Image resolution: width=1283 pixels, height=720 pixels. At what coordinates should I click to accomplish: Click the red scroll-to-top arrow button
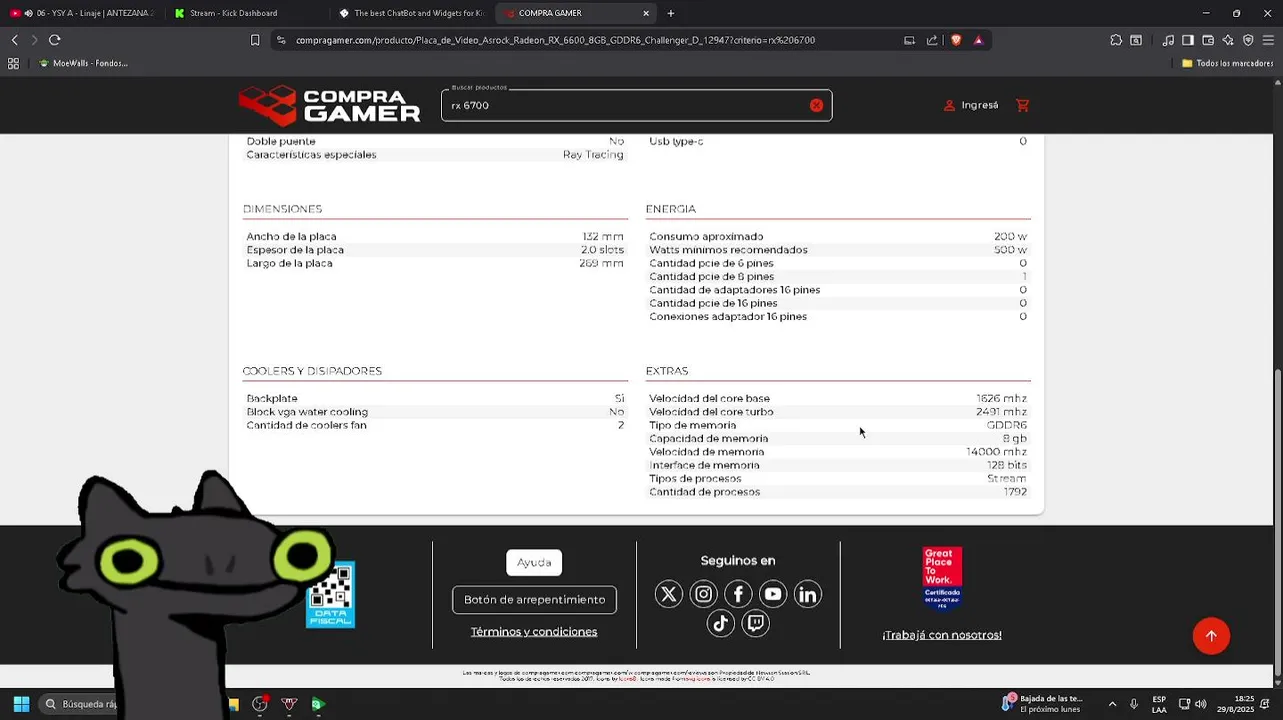click(x=1211, y=636)
